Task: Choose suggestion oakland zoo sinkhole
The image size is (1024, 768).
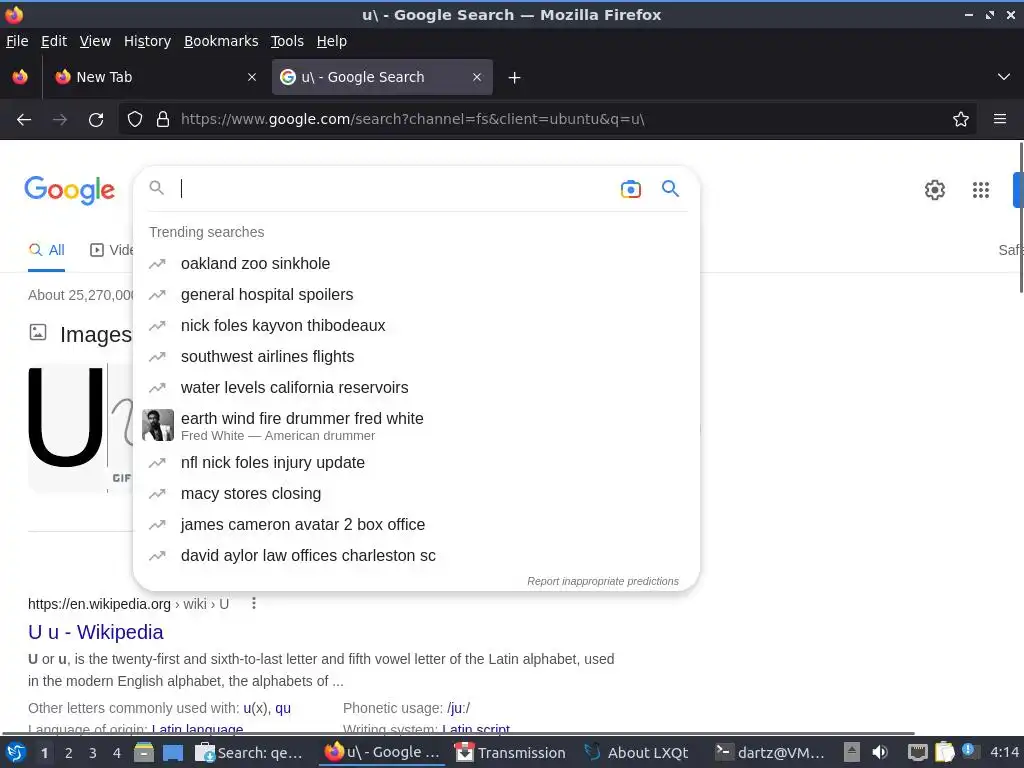Action: [417, 264]
